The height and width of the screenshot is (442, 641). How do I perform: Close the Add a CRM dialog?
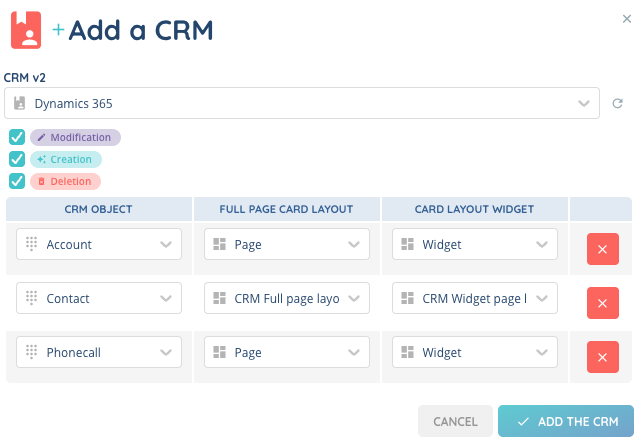(x=626, y=17)
